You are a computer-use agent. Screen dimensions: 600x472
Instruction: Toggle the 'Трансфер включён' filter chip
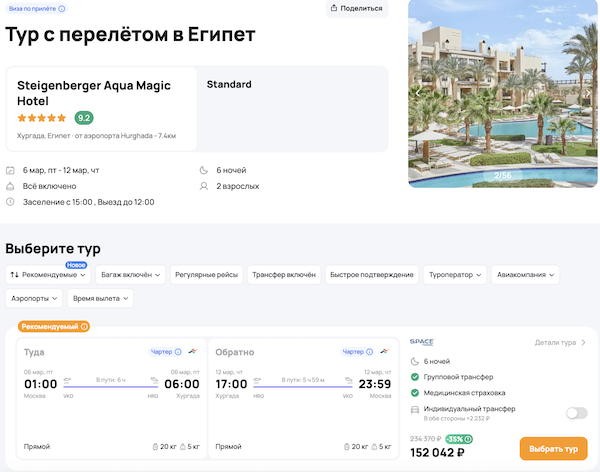tap(284, 274)
